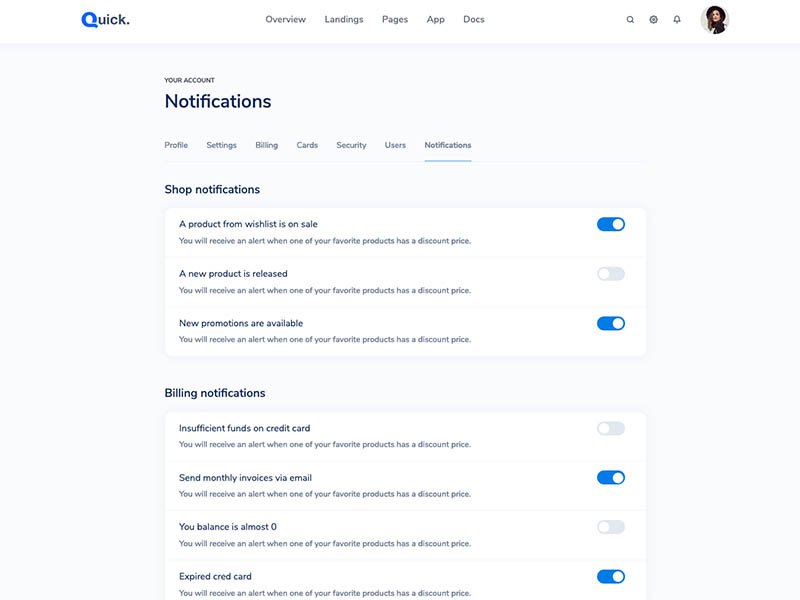
Task: Turn off new promotions available toggle
Action: (611, 323)
